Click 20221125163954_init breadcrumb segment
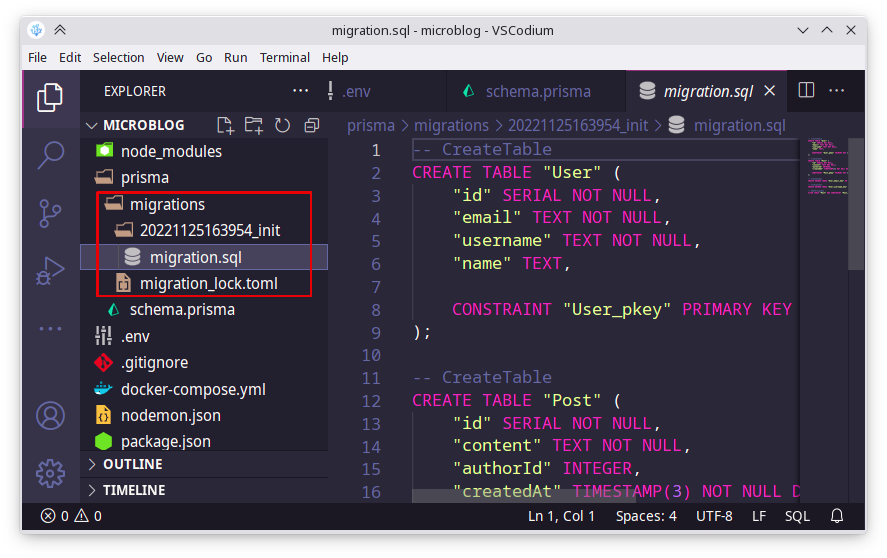Screen dimensions: 887x558 [578, 126]
